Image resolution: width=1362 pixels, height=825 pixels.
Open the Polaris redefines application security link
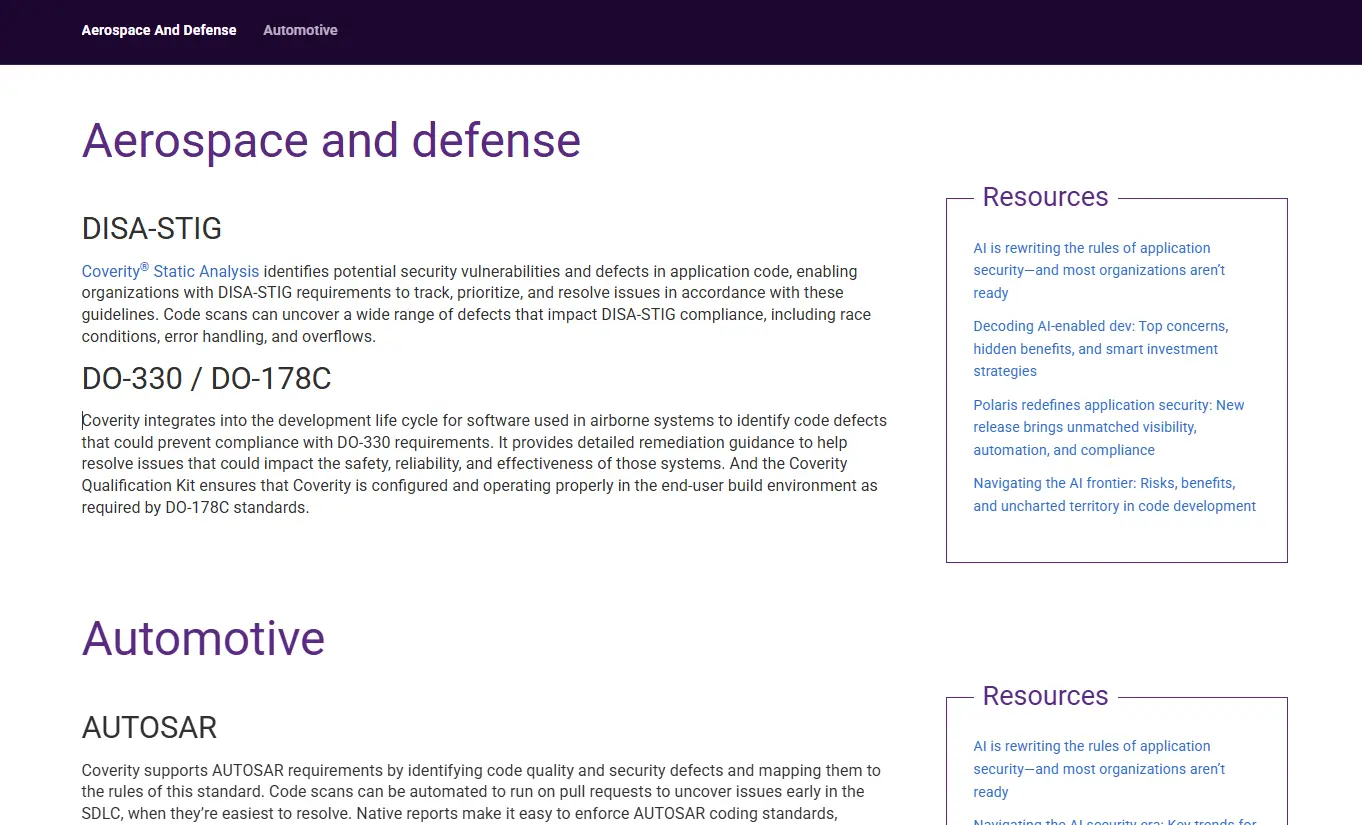coord(1109,427)
